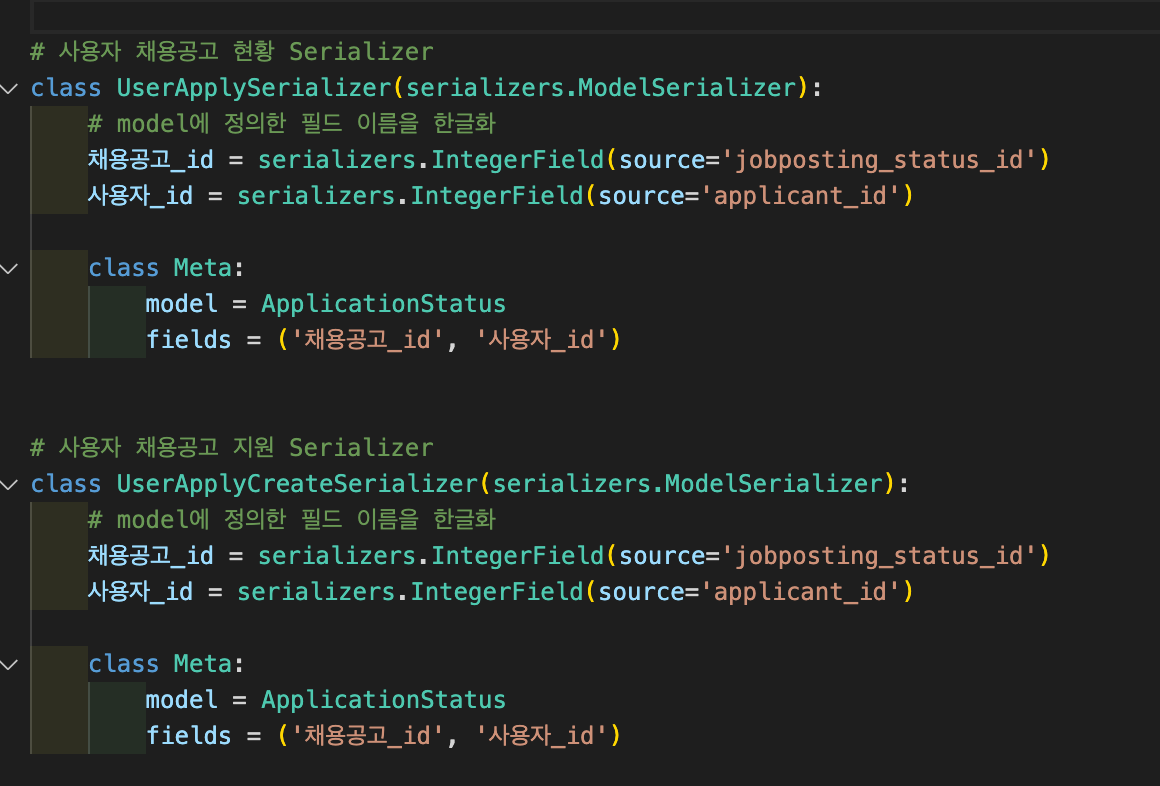Select 'applicant_id' string in UserApplyCreateSerializer
This screenshot has width=1160, height=786.
point(800,592)
